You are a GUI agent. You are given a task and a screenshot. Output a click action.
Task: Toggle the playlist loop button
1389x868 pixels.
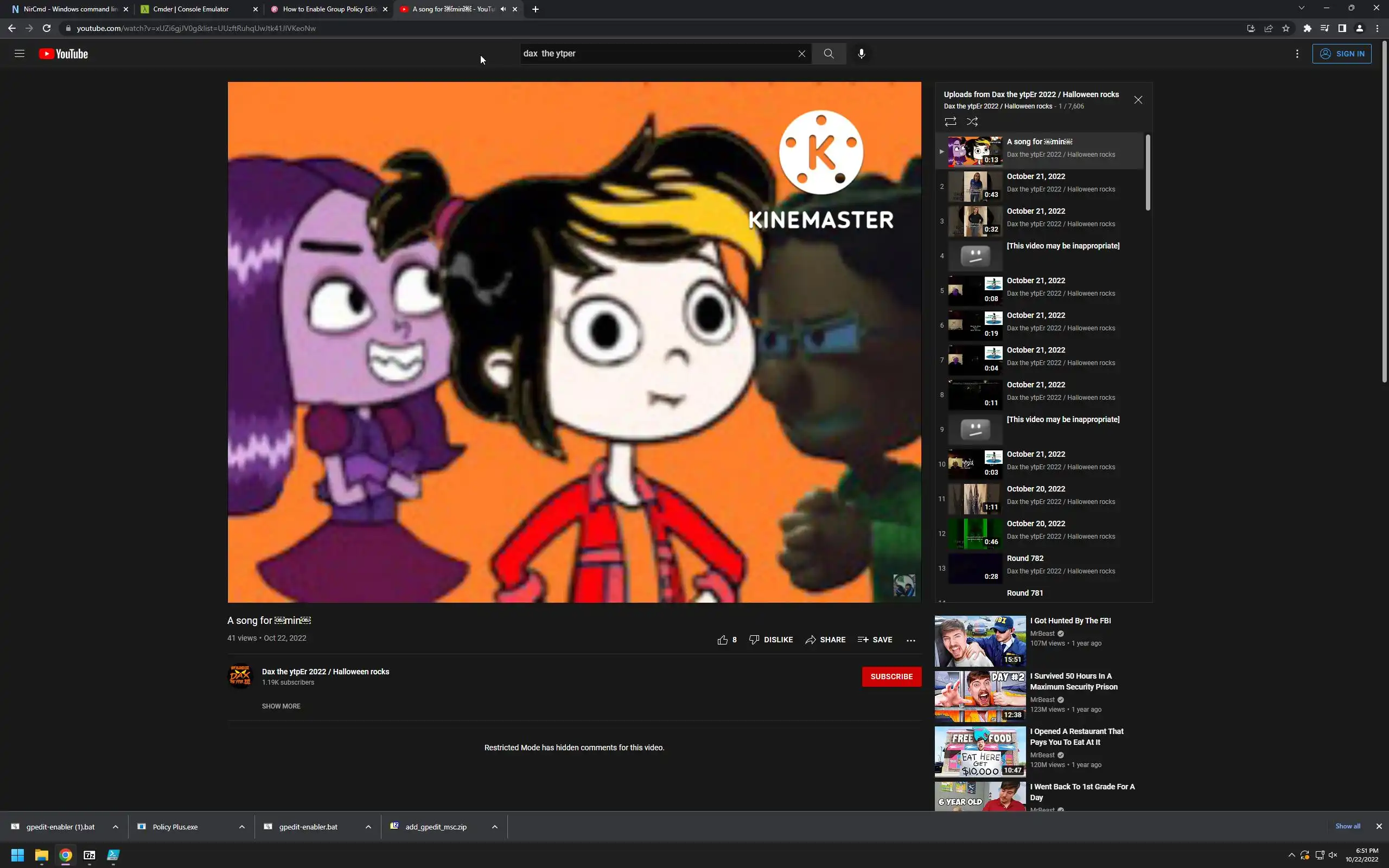click(x=951, y=122)
